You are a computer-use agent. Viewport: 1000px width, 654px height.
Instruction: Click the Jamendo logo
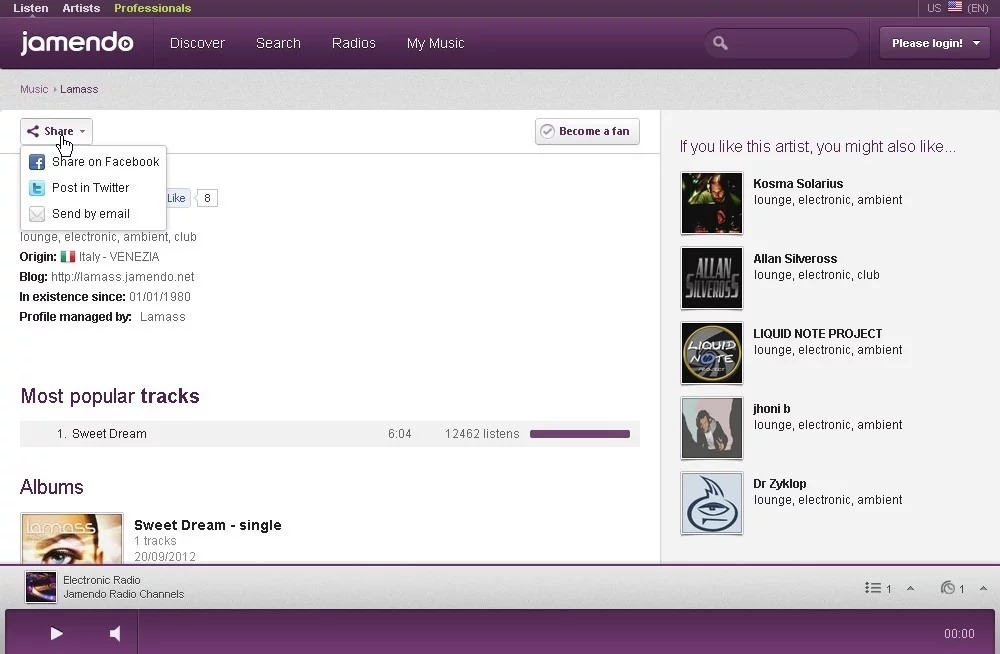click(77, 43)
